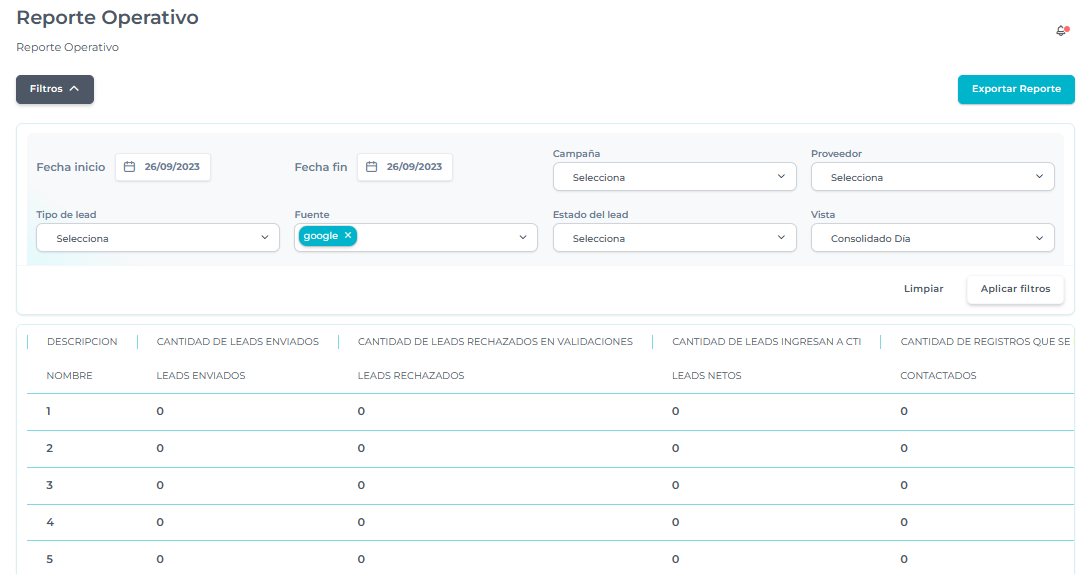This screenshot has width=1090, height=574.
Task: Collapse the Filtros panel
Action: [x=55, y=89]
